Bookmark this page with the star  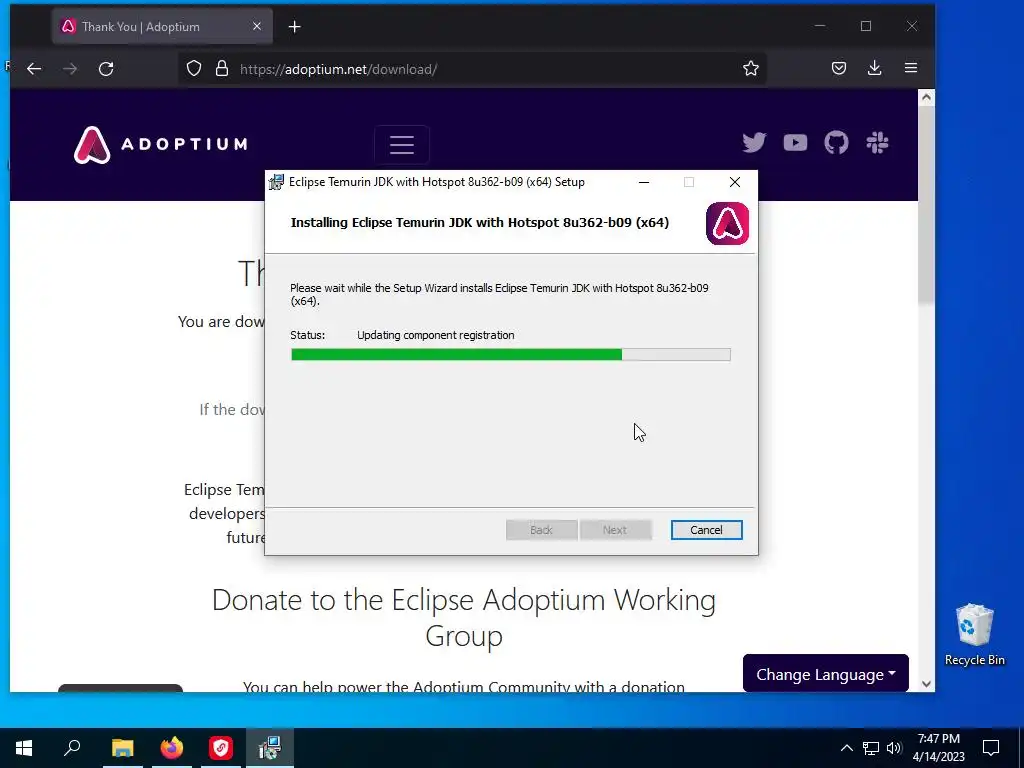pyautogui.click(x=751, y=68)
